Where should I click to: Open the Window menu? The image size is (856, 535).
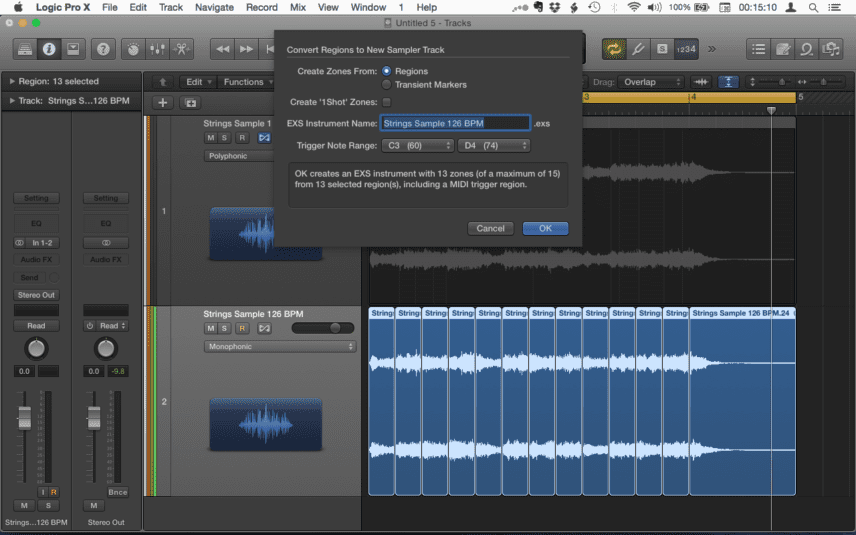click(x=368, y=7)
